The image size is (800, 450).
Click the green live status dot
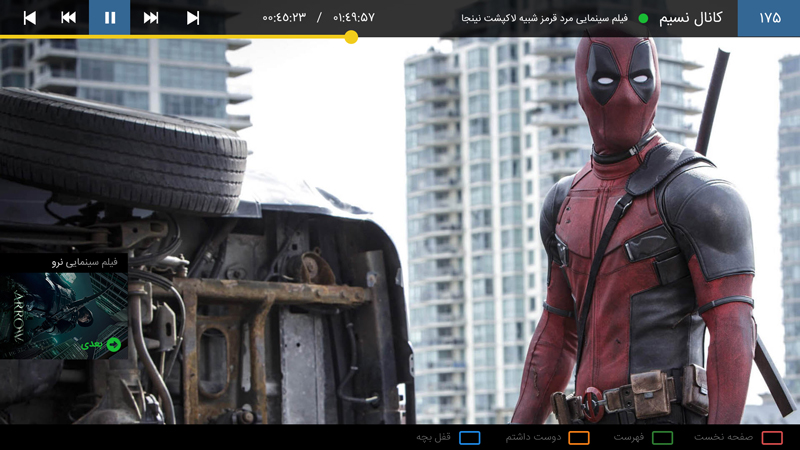pos(643,18)
